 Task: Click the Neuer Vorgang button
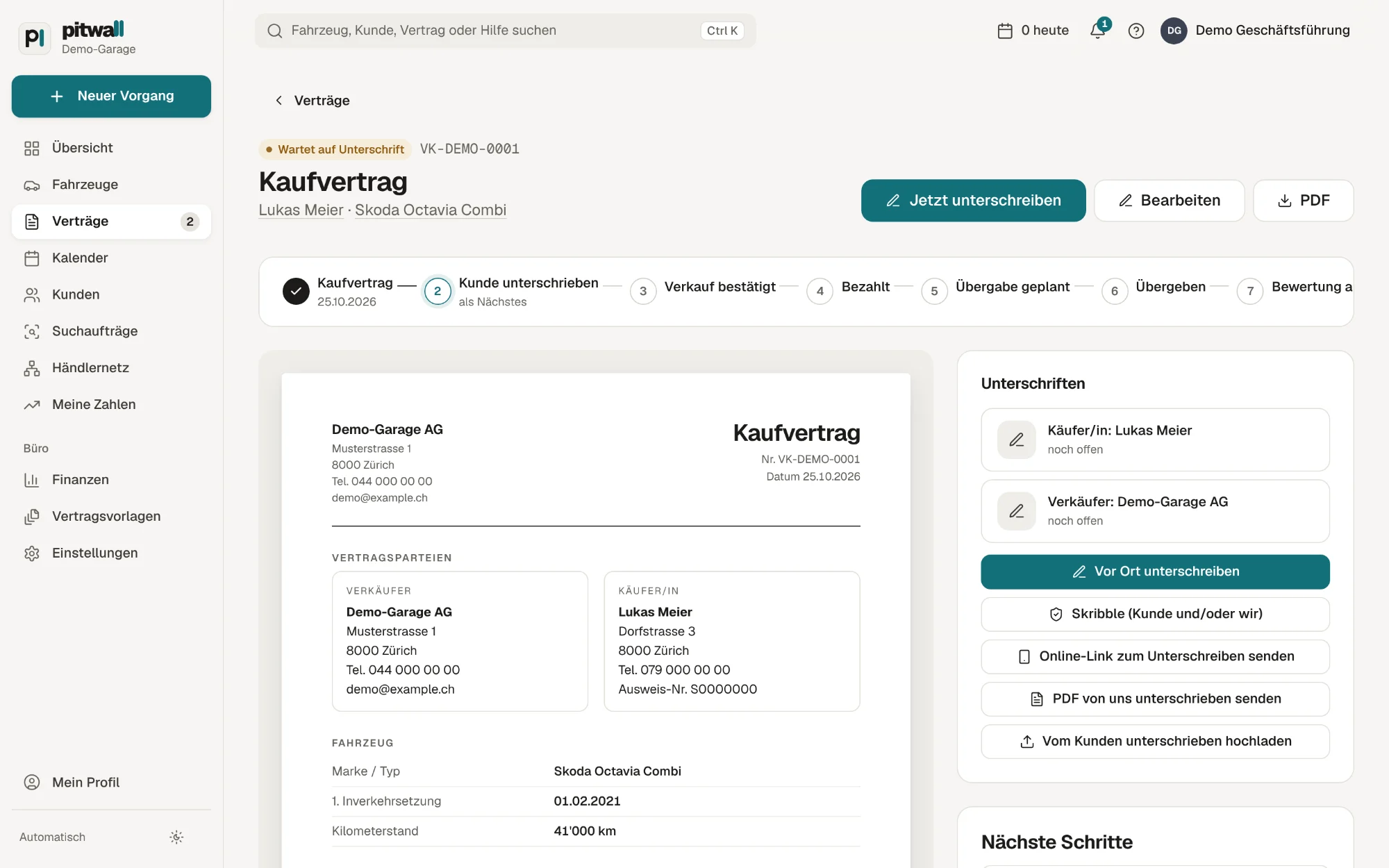pos(111,96)
